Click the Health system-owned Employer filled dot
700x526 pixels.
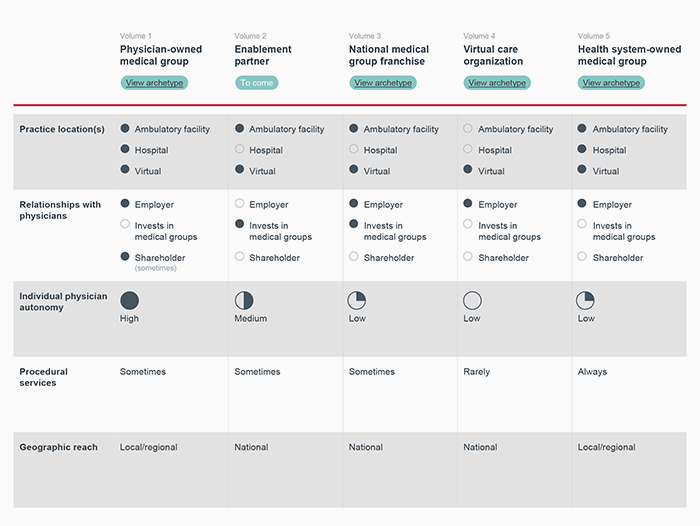583,204
